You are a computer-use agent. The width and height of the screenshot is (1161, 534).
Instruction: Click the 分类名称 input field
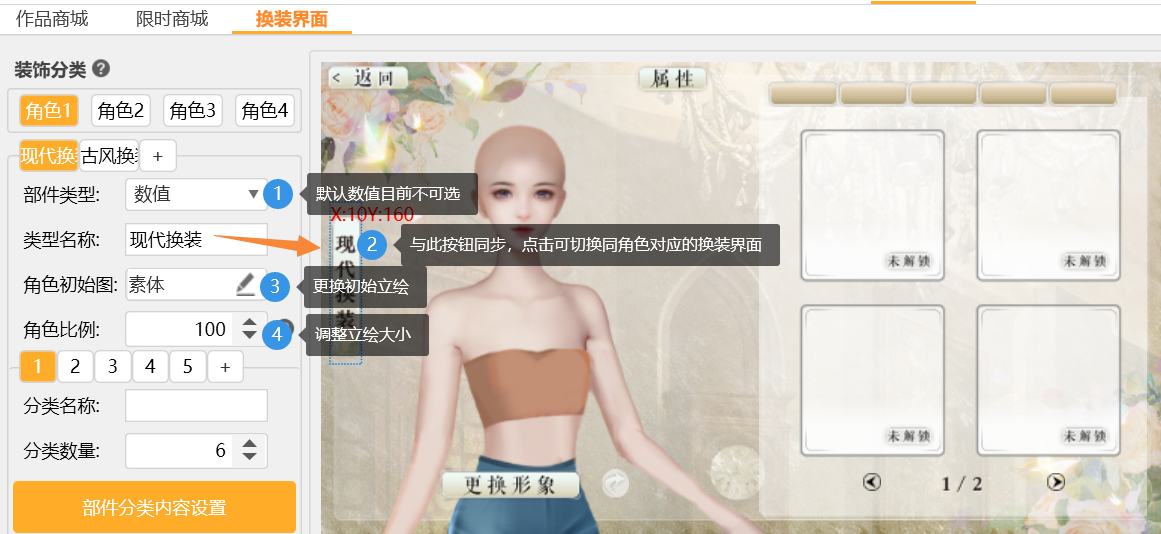(x=197, y=405)
